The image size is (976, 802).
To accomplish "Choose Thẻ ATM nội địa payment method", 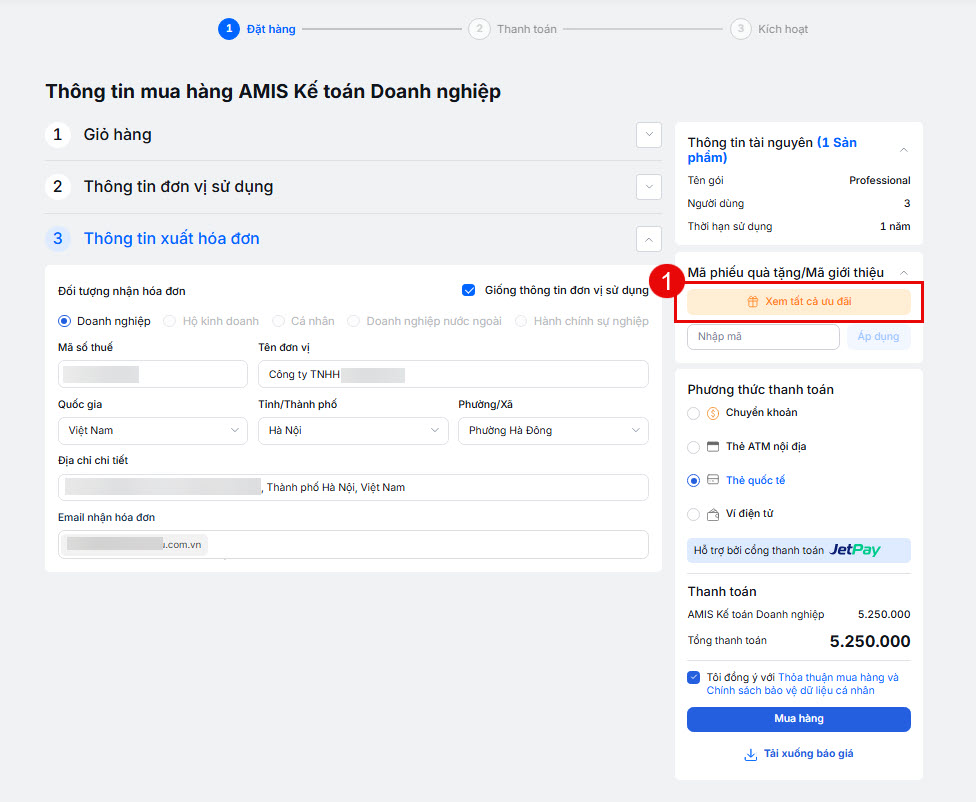I will [693, 447].
